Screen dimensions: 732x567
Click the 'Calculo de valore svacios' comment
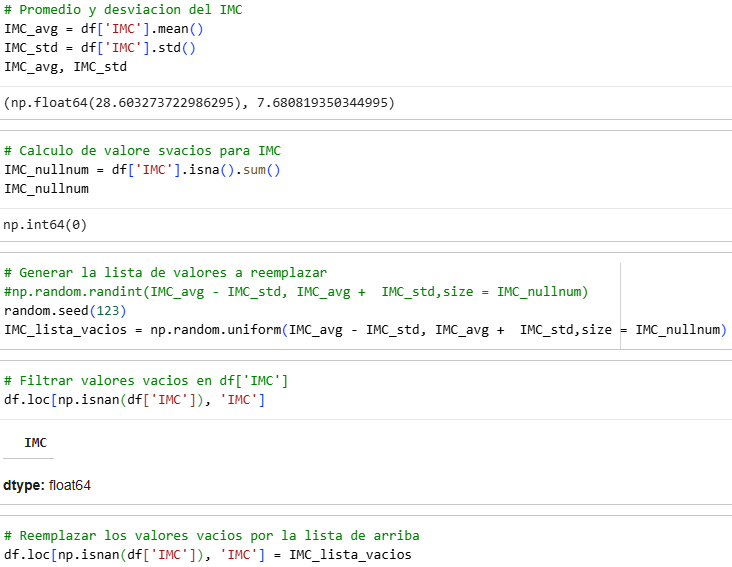pyautogui.click(x=142, y=151)
